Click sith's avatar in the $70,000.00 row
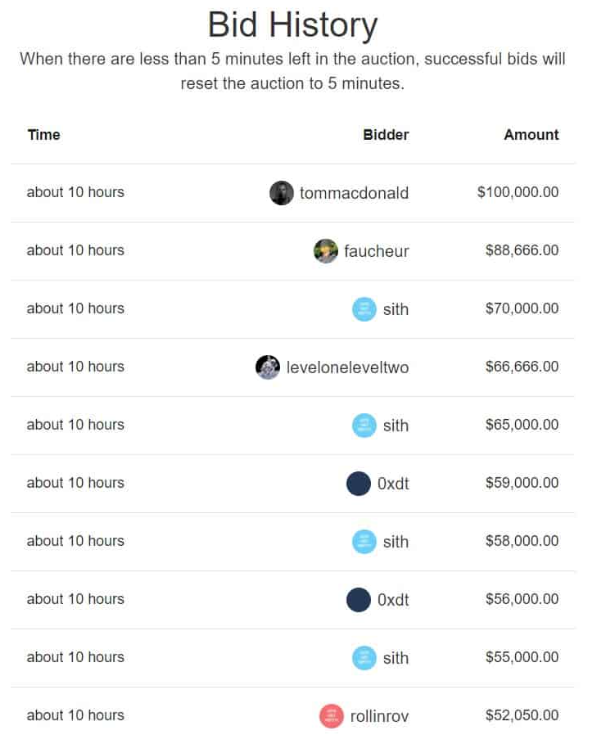The image size is (590, 735). [364, 309]
